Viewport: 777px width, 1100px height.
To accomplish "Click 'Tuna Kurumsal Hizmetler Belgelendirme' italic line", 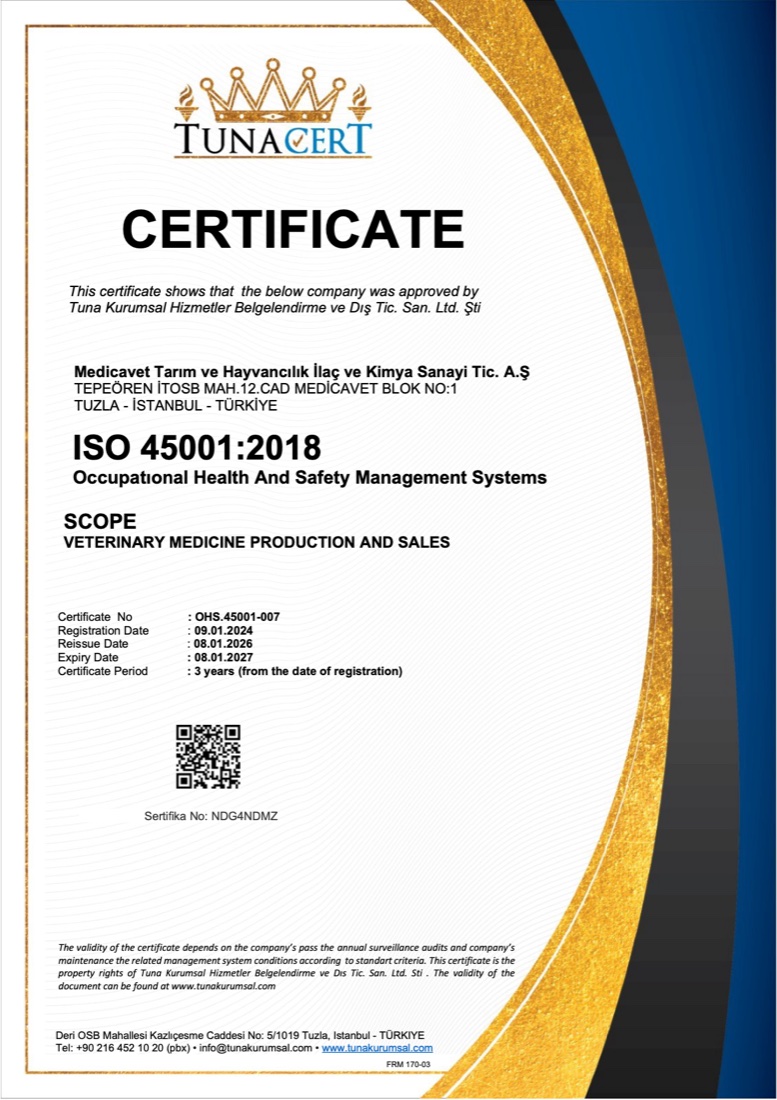I will [x=274, y=307].
